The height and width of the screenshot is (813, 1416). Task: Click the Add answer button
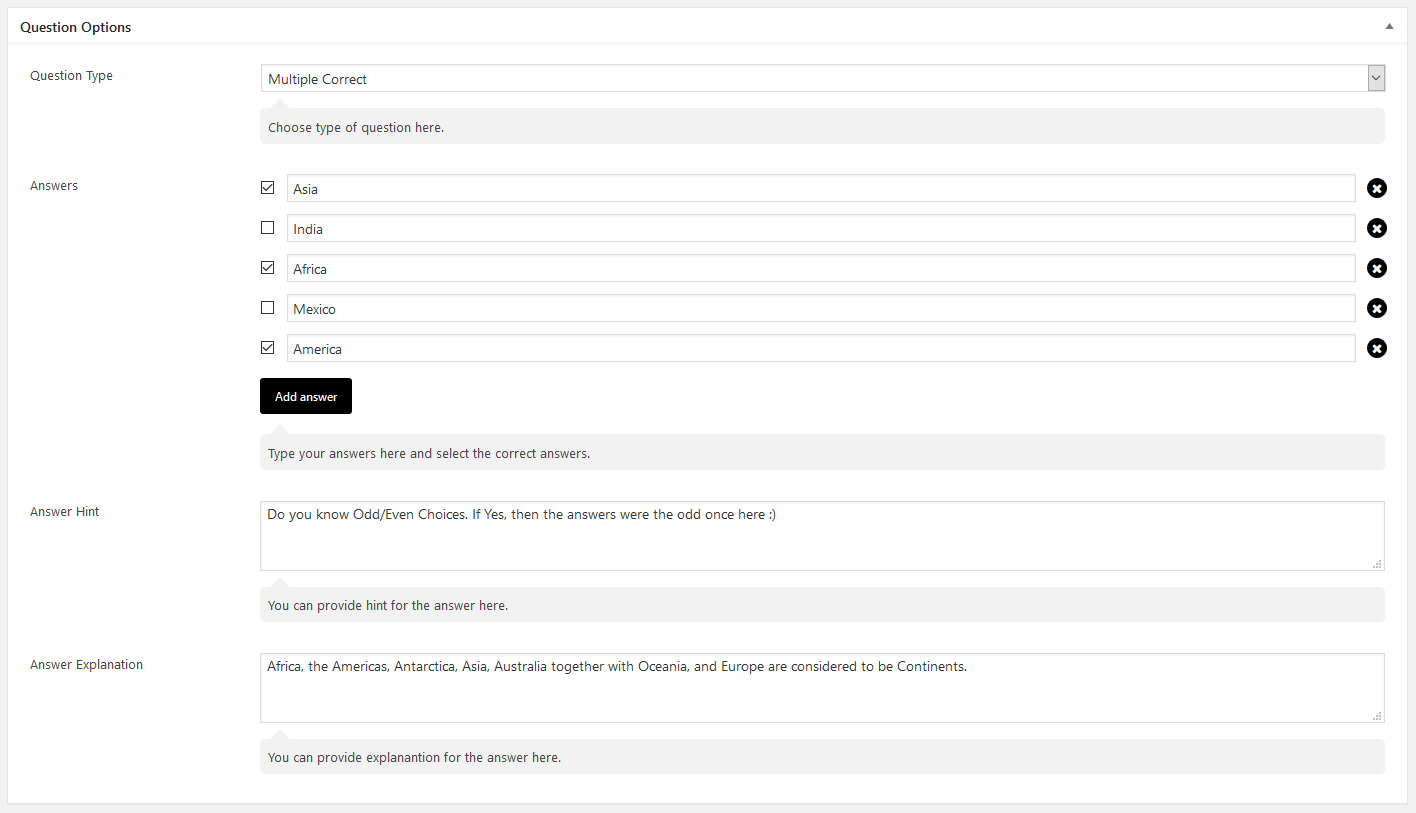pyautogui.click(x=306, y=396)
